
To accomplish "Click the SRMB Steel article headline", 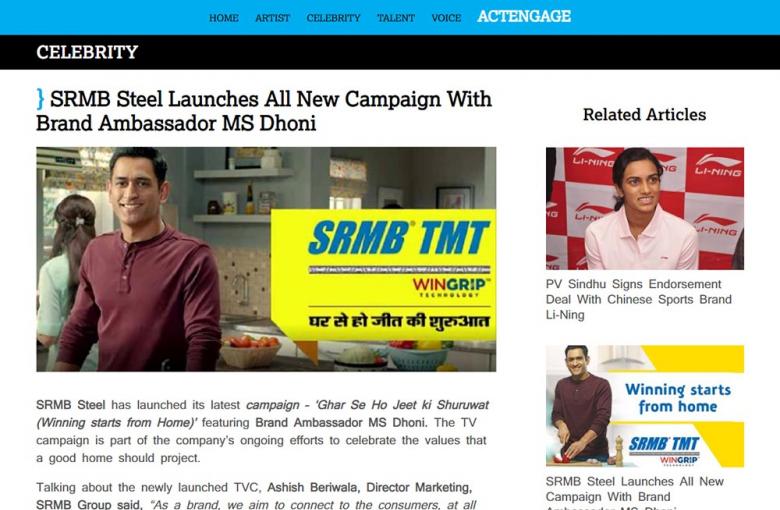I will [x=264, y=111].
